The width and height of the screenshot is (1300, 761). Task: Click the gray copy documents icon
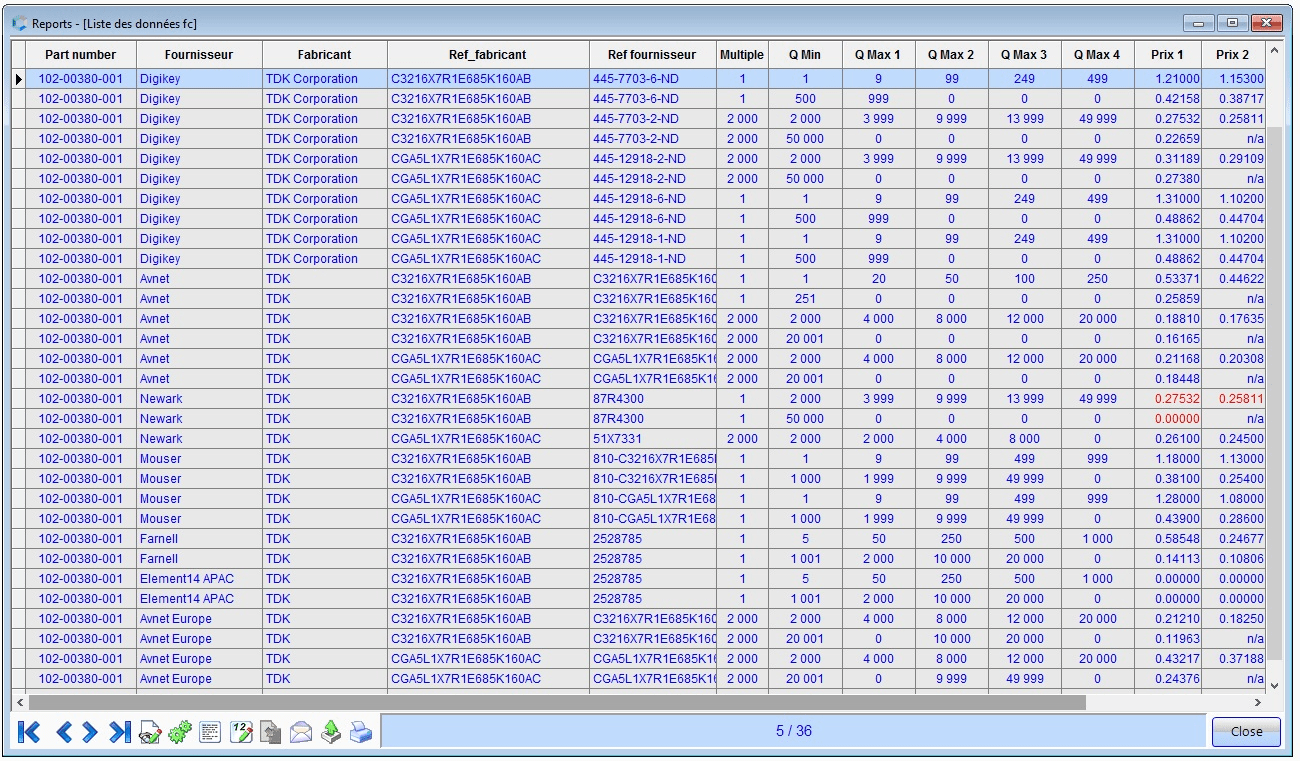click(x=271, y=733)
